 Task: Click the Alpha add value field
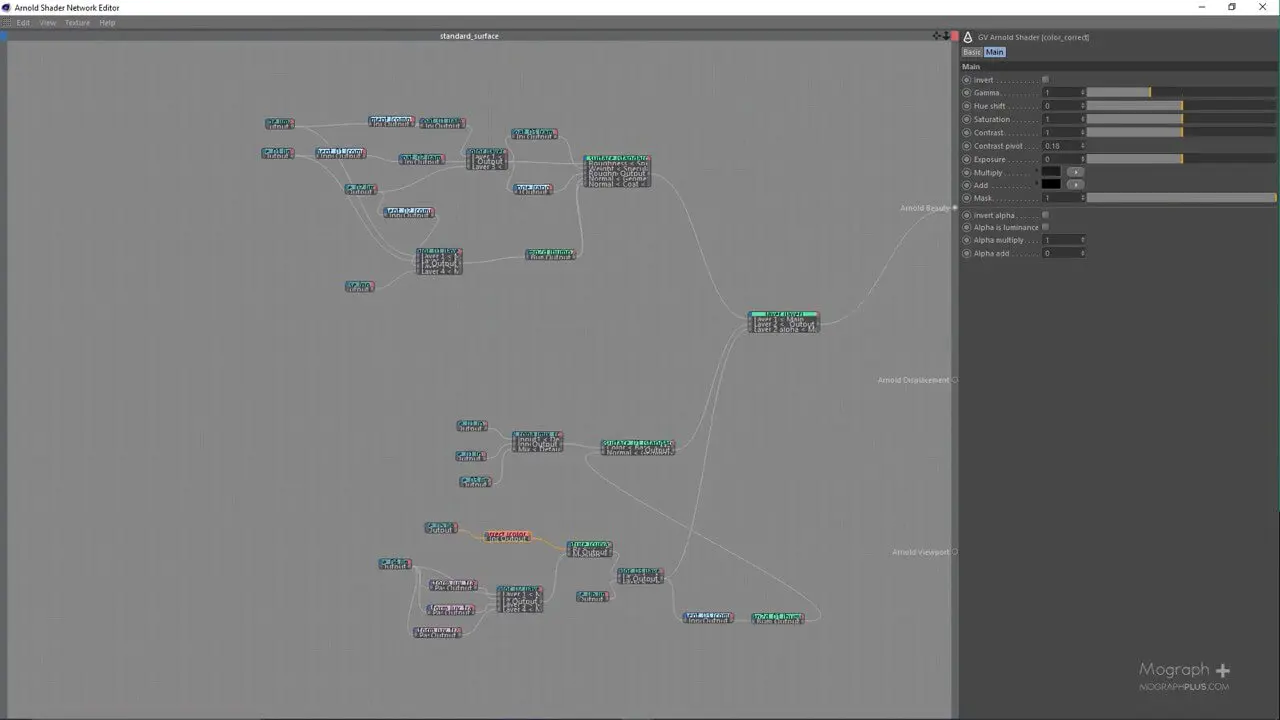click(1060, 254)
